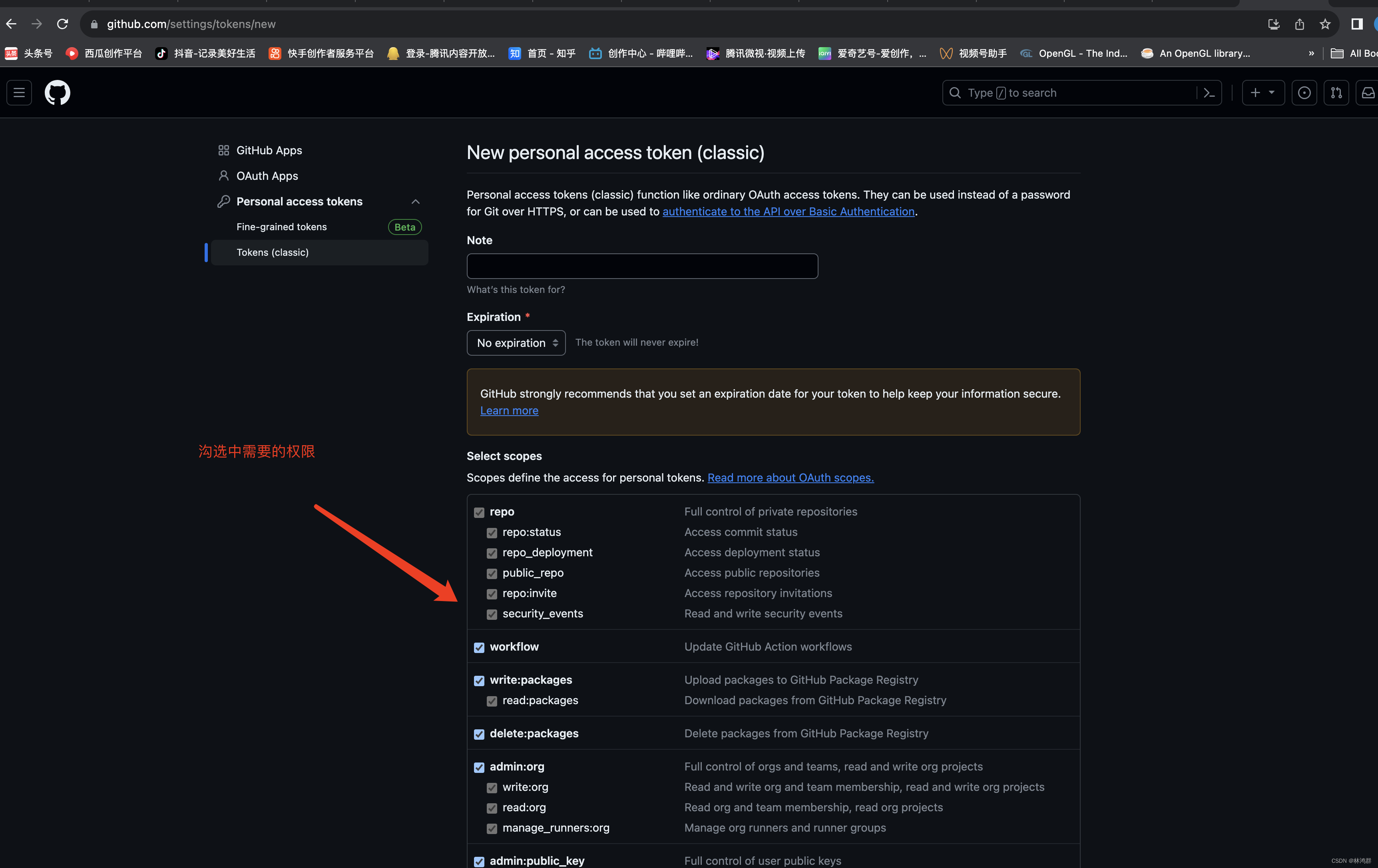The height and width of the screenshot is (868, 1378).
Task: Open the 首页 - 知乎 bookmark
Action: [x=542, y=53]
